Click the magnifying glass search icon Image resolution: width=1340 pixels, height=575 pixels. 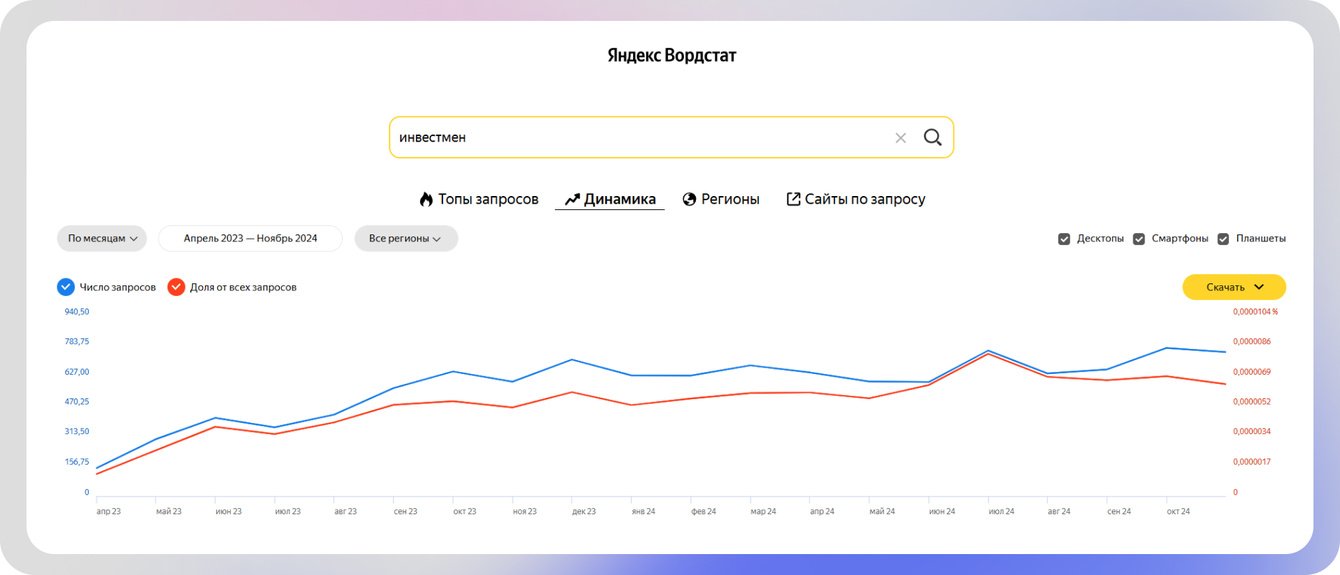pyautogui.click(x=932, y=138)
